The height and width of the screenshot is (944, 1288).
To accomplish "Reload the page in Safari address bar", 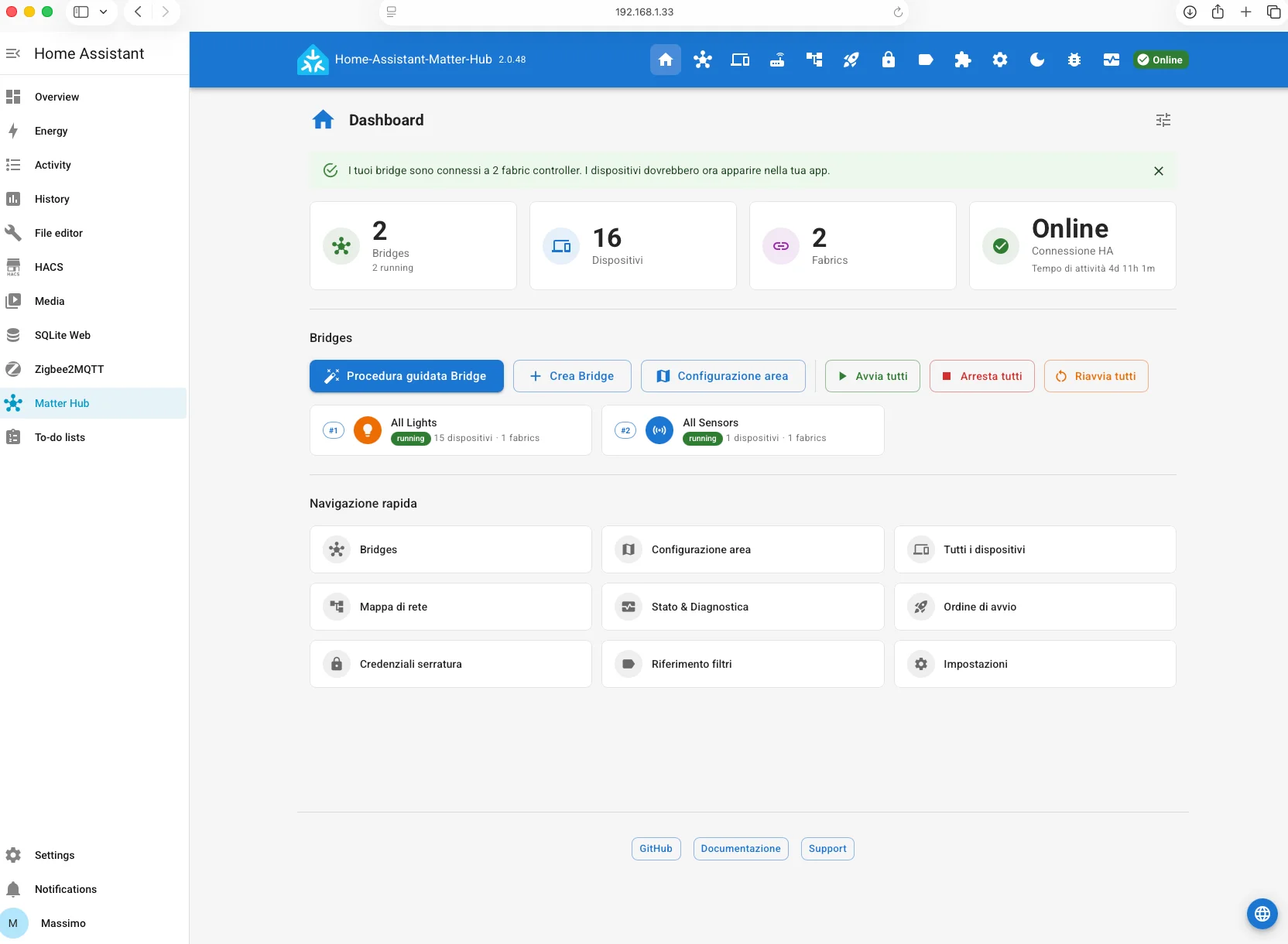I will 898,12.
